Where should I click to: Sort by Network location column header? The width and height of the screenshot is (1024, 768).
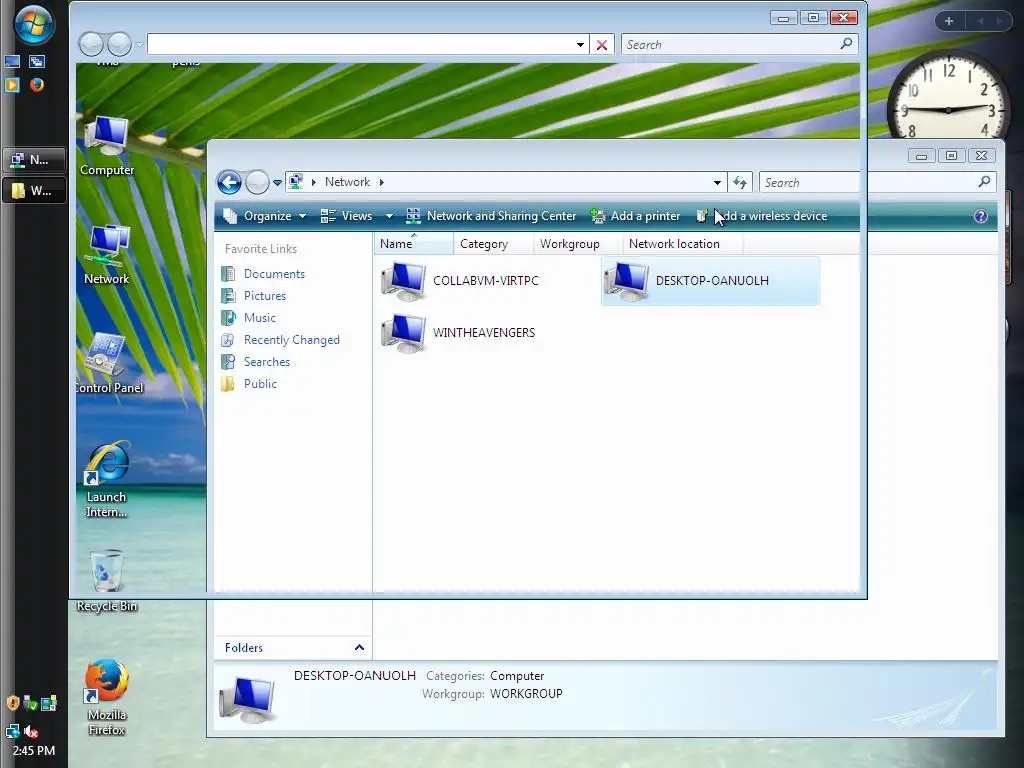[x=682, y=244]
